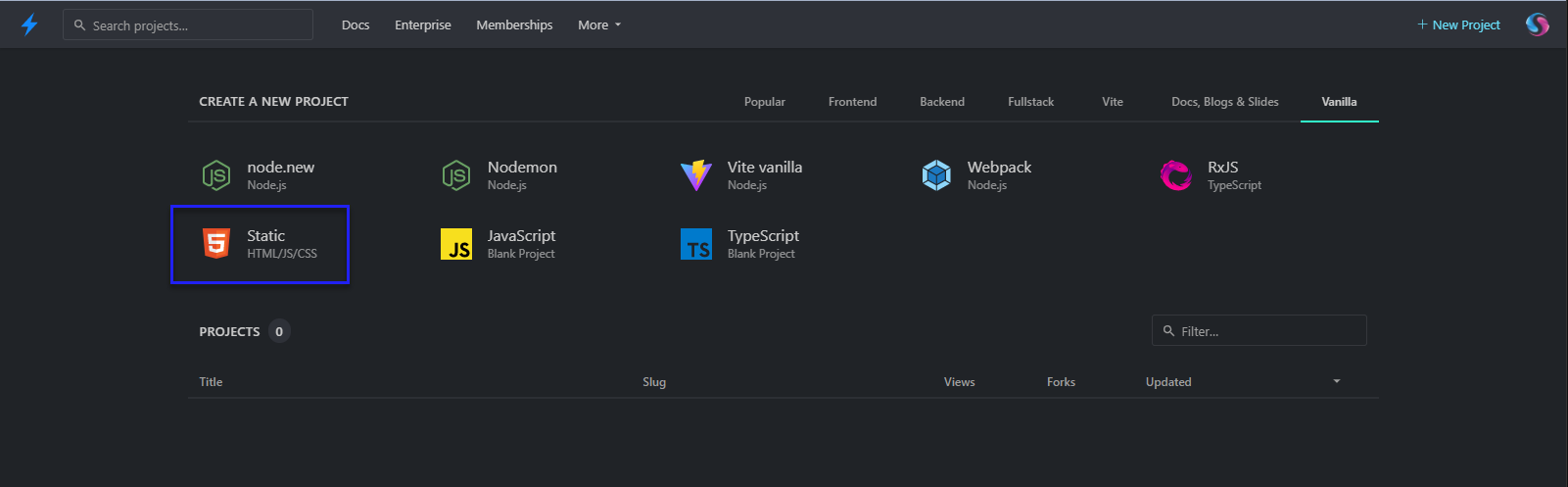Viewport: 1568px width, 487px height.
Task: Select the Vanilla tab
Action: 1339,102
